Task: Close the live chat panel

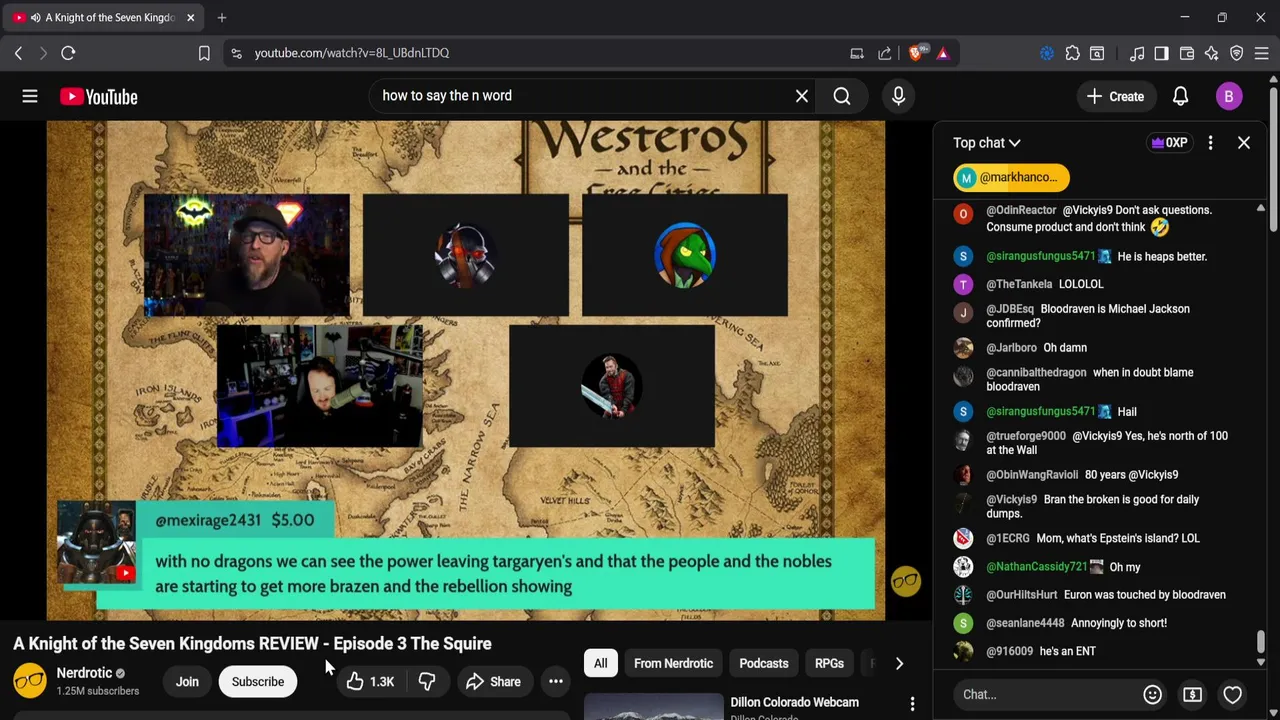Action: pos(1244,143)
